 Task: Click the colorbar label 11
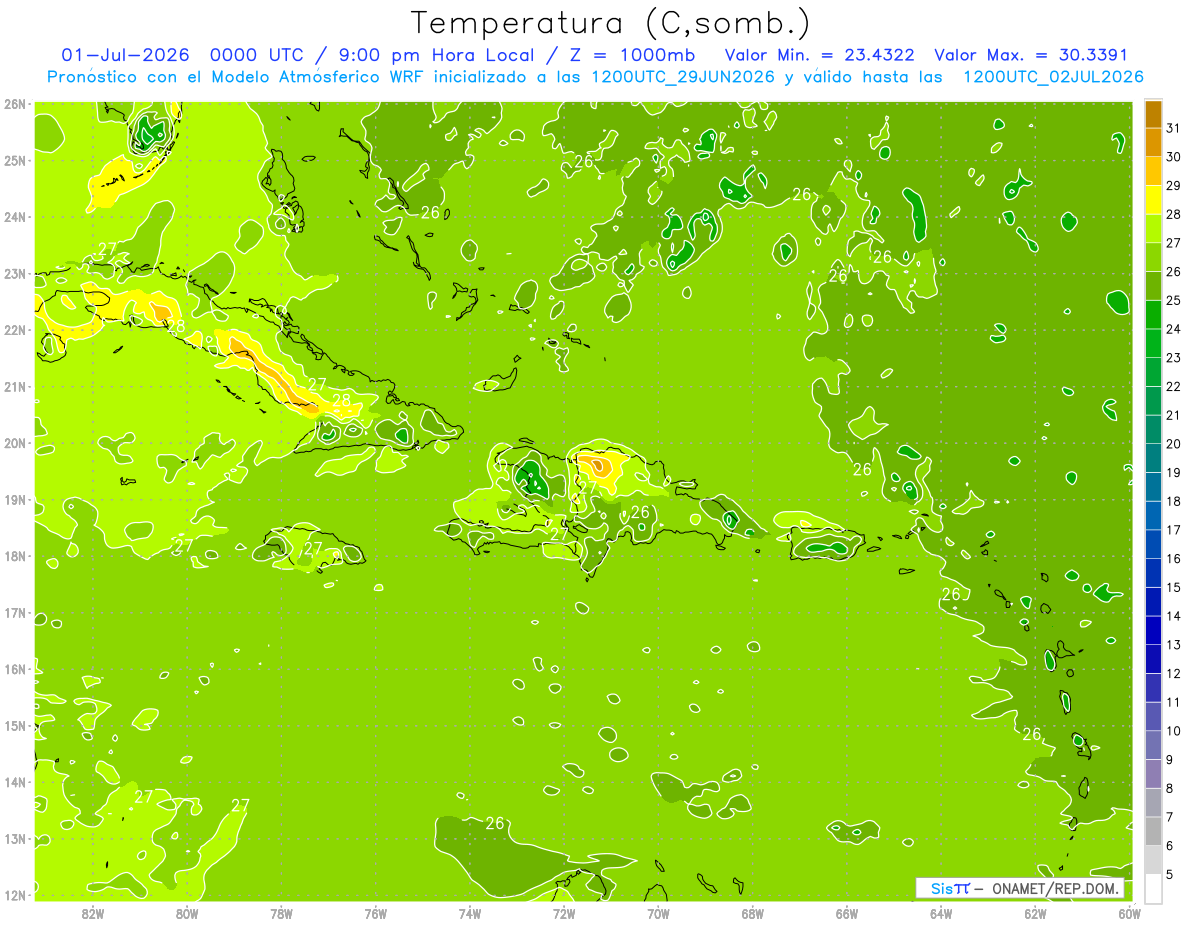(1174, 702)
